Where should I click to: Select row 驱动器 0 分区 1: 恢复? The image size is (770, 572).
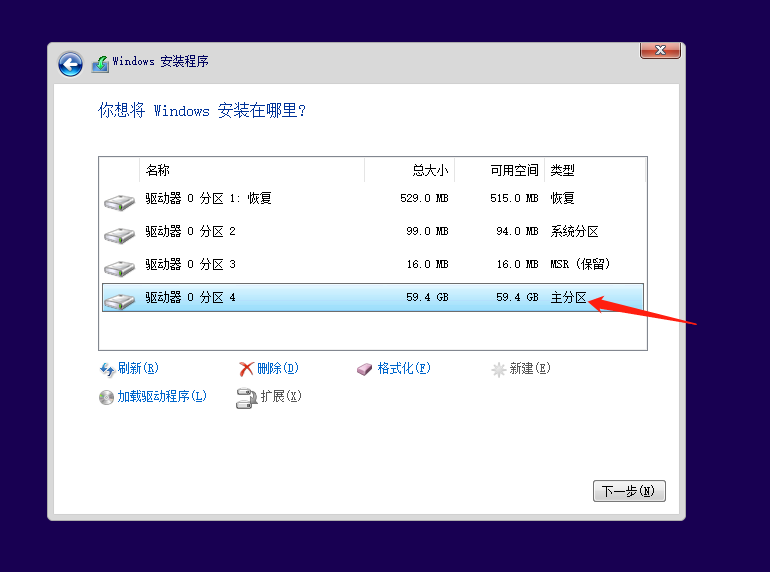pos(373,198)
